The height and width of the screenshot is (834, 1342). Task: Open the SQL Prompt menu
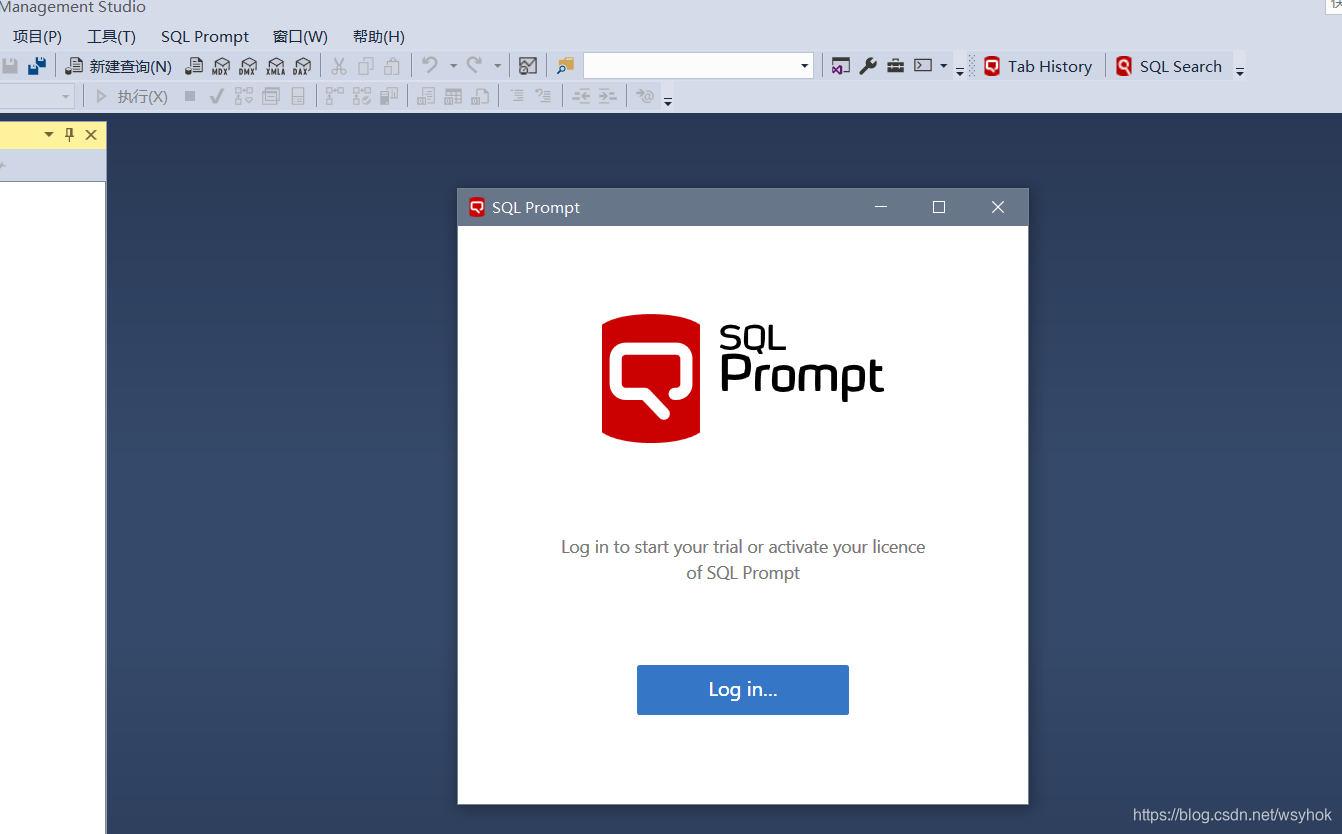point(204,36)
